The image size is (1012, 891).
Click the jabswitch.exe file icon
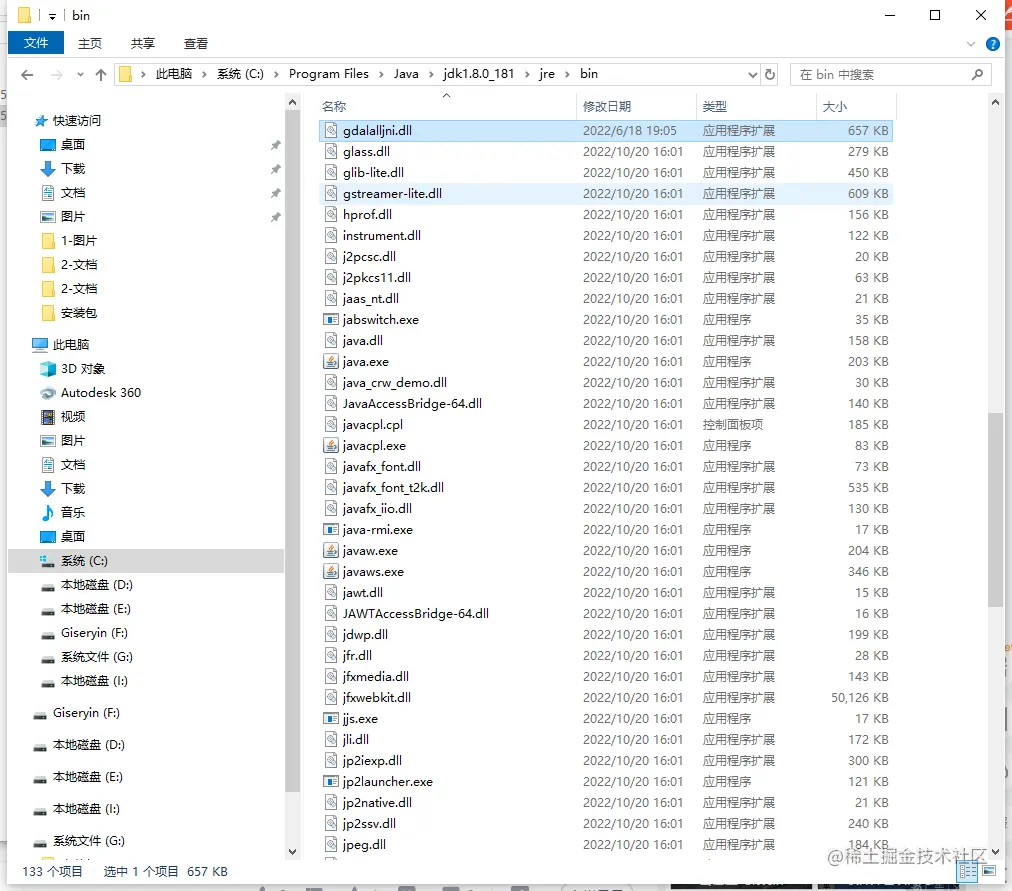coord(331,319)
